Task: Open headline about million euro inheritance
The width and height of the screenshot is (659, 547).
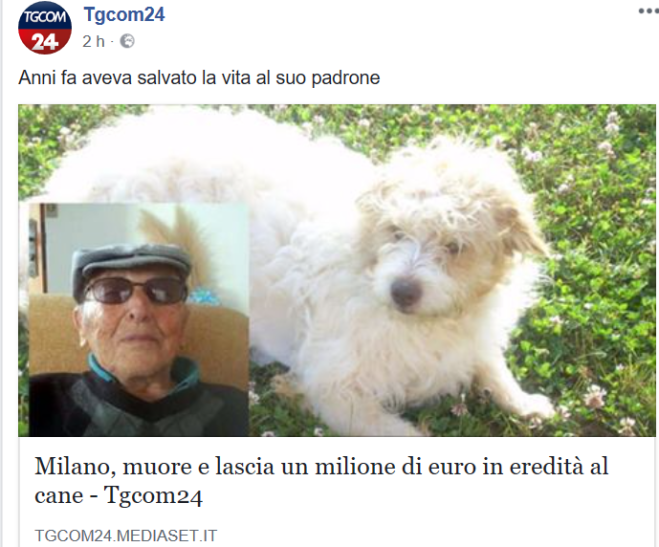Action: point(322,481)
